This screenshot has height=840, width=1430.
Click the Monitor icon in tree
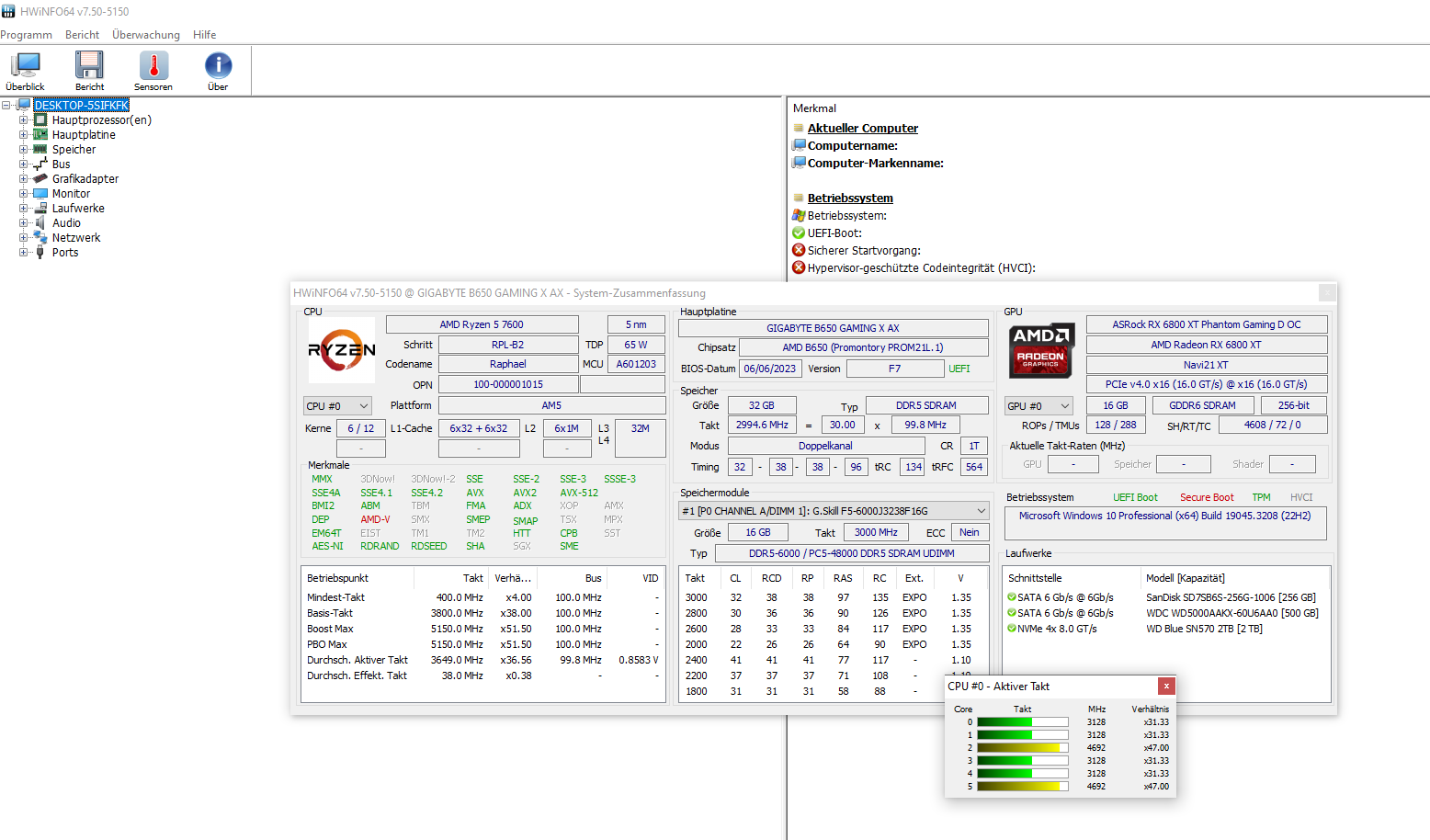(x=40, y=194)
